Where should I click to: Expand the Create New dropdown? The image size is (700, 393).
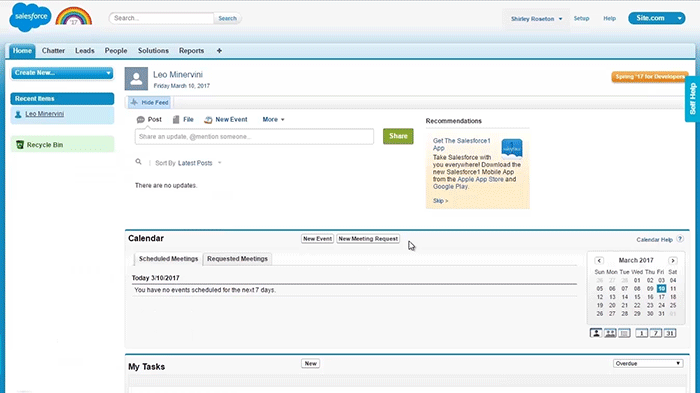click(x=62, y=73)
